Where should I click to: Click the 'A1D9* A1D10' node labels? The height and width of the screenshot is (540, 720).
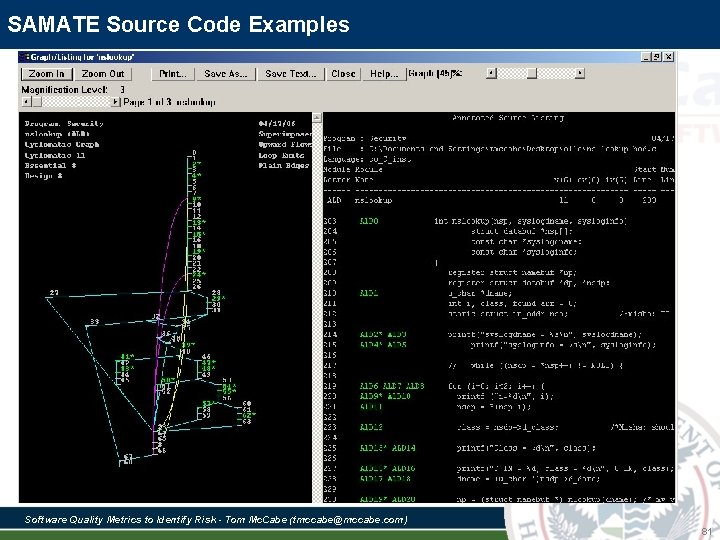pyautogui.click(x=385, y=396)
